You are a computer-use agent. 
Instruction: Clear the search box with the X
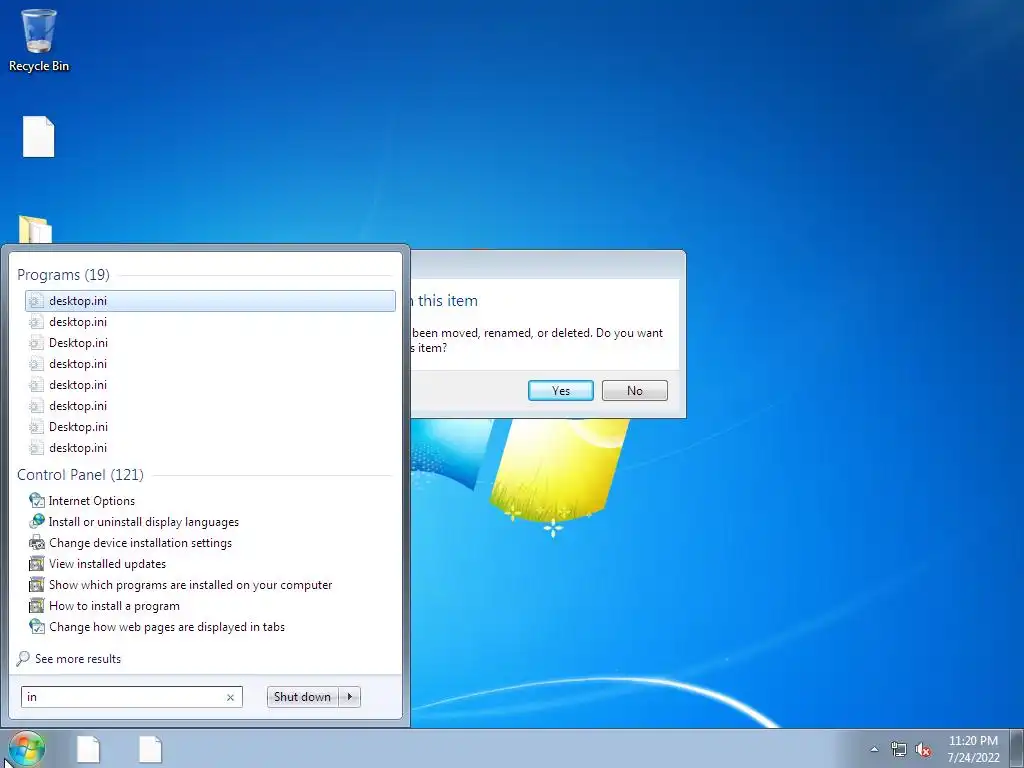click(x=230, y=697)
